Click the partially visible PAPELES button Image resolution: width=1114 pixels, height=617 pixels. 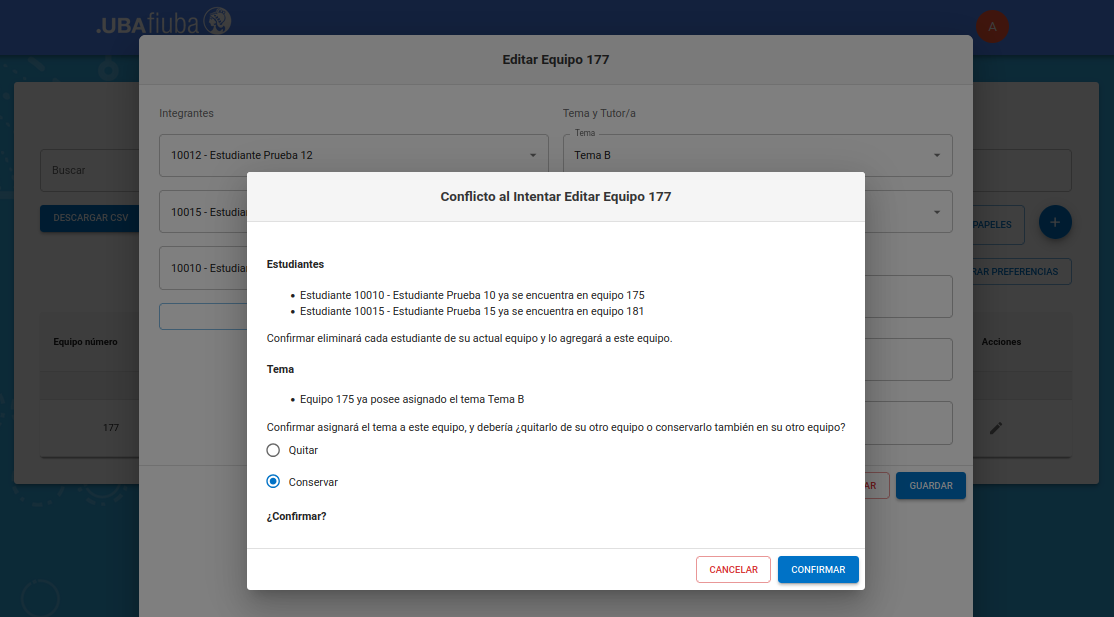click(x=995, y=225)
